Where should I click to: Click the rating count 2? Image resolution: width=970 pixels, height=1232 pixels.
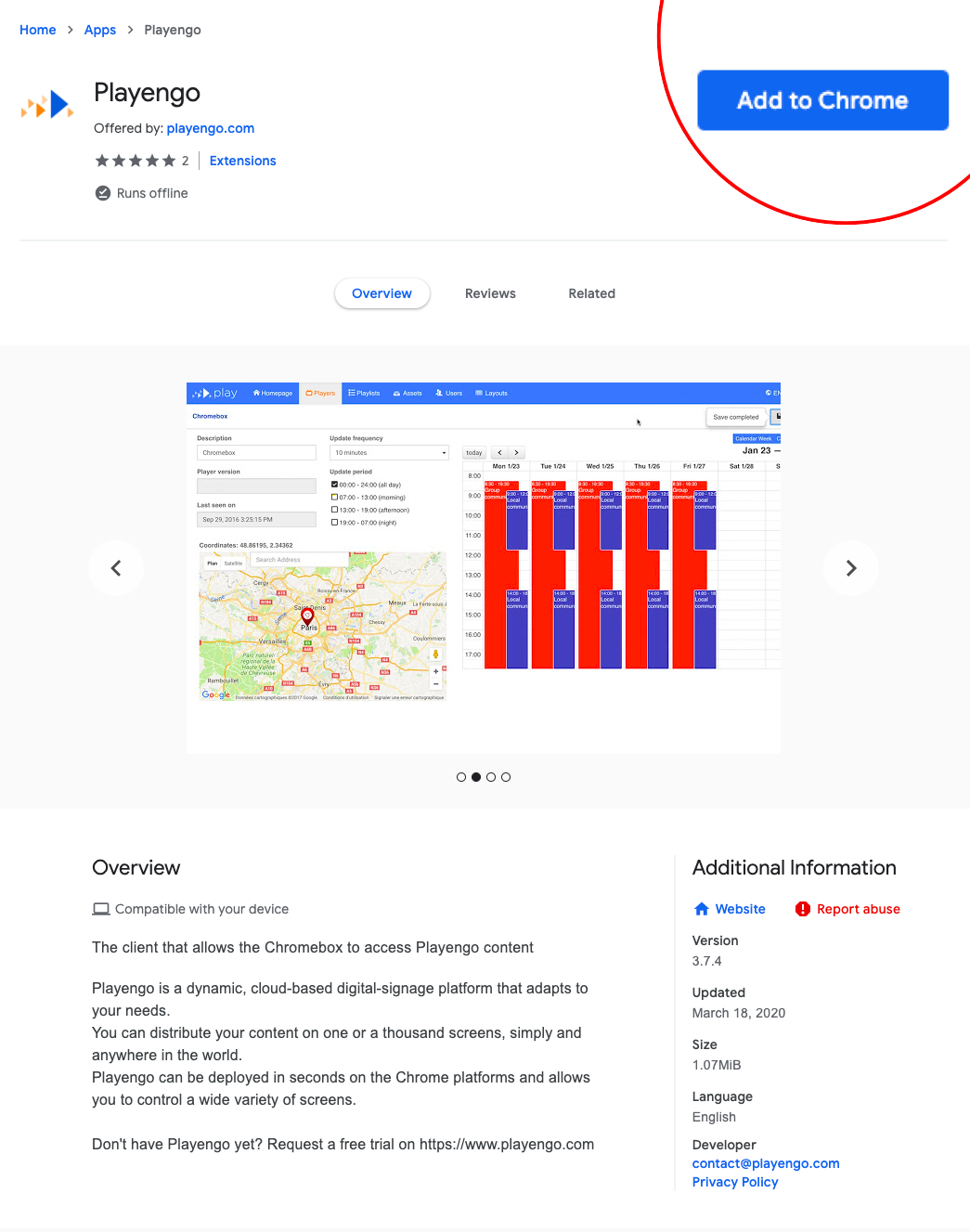(186, 161)
